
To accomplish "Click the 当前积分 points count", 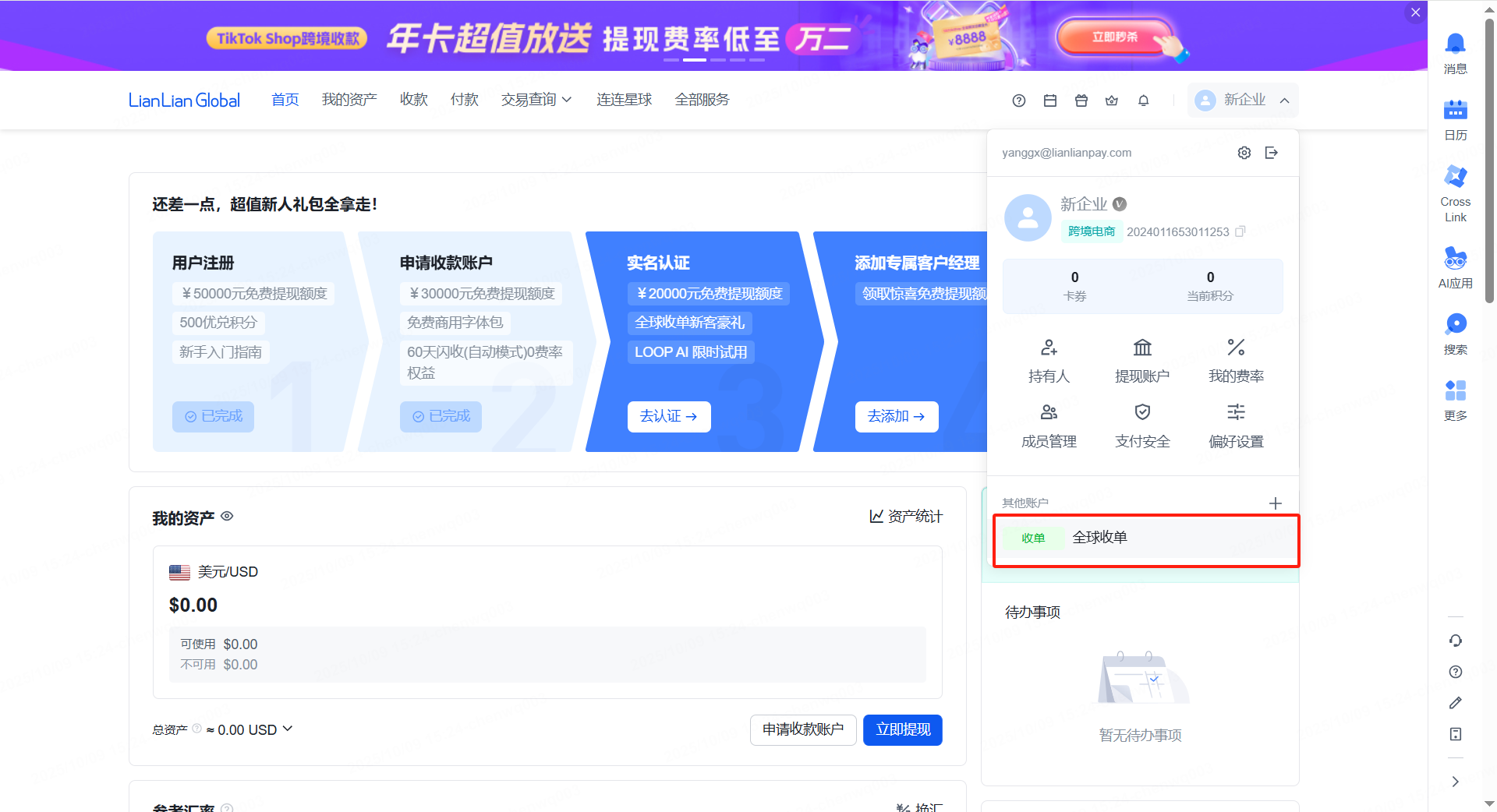I will pyautogui.click(x=1209, y=286).
